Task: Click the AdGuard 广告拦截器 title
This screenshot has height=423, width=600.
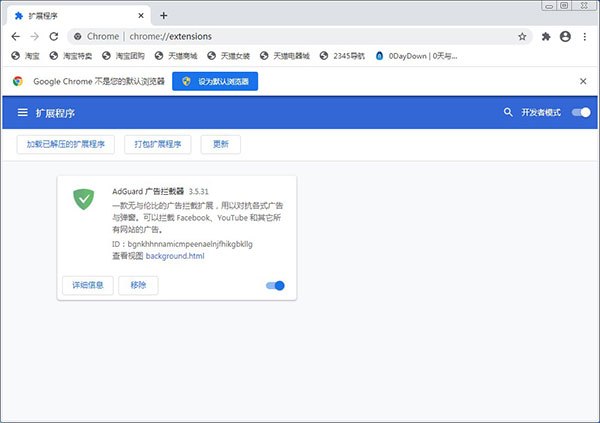Action: (x=148, y=191)
